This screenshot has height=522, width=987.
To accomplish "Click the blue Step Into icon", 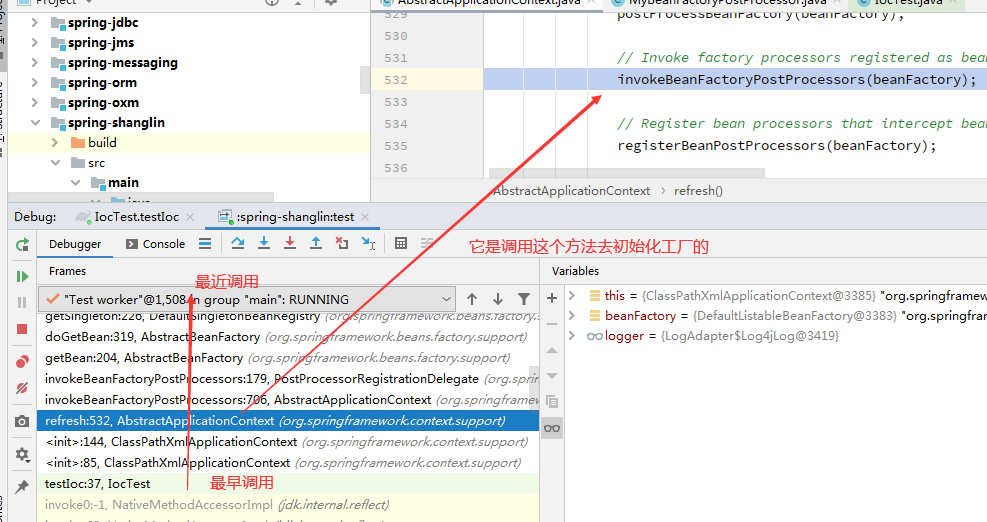I will click(264, 243).
